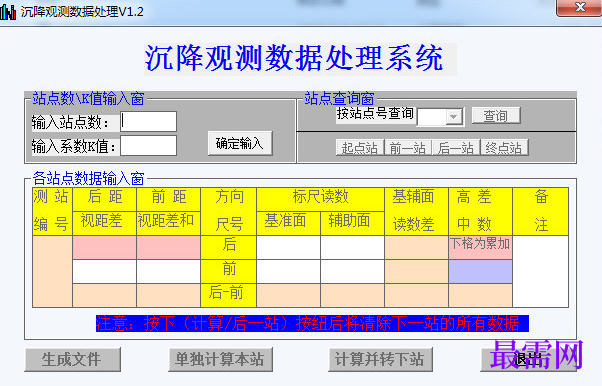Screen dimensions: 602x386
Task: Click the 沉降观测数据处理系统 title text
Action: click(x=294, y=58)
